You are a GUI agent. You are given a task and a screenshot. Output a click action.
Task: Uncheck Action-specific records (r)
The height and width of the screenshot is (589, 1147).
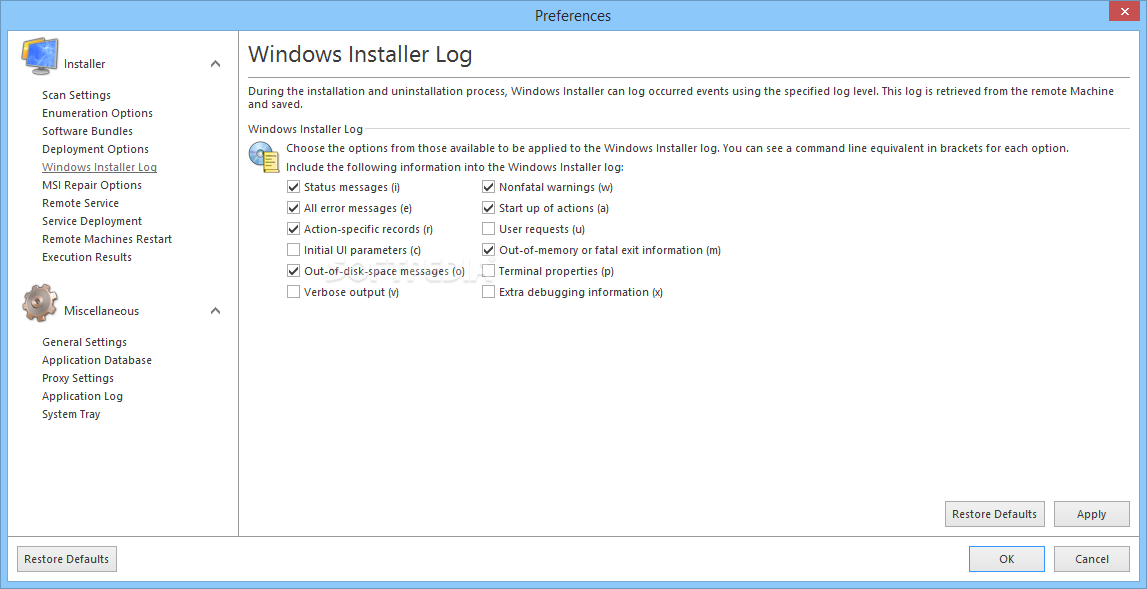[293, 229]
